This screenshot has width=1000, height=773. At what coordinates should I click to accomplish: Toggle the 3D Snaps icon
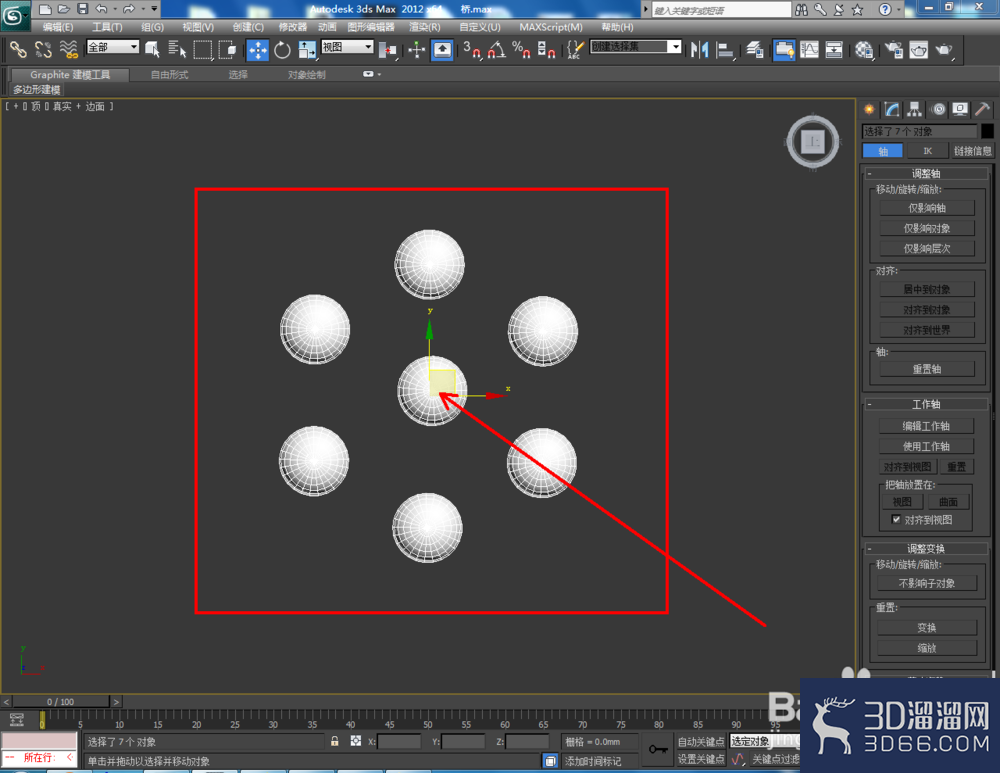(472, 50)
